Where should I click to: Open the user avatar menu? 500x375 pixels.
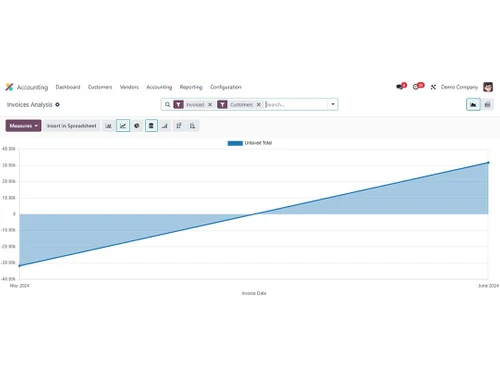pyautogui.click(x=488, y=87)
